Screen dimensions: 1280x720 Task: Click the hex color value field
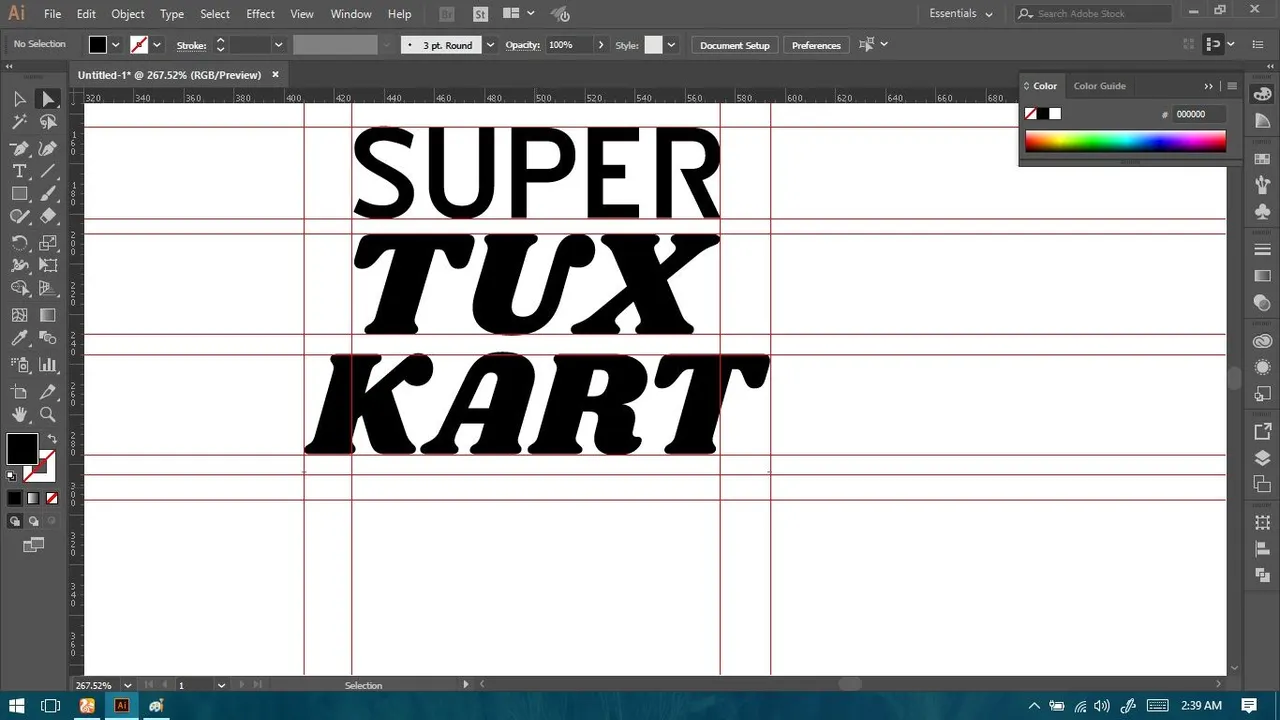[x=1198, y=114]
